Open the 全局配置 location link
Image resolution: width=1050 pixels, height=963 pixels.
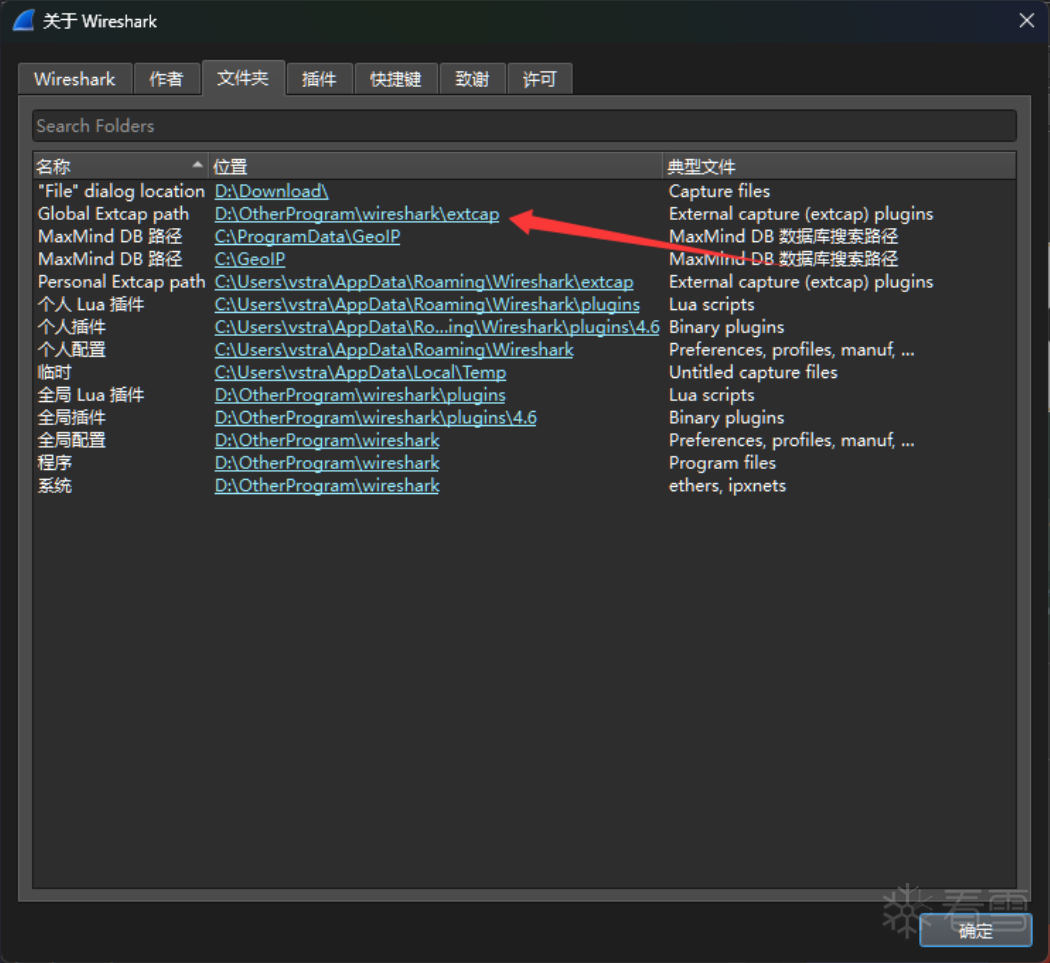coord(327,441)
